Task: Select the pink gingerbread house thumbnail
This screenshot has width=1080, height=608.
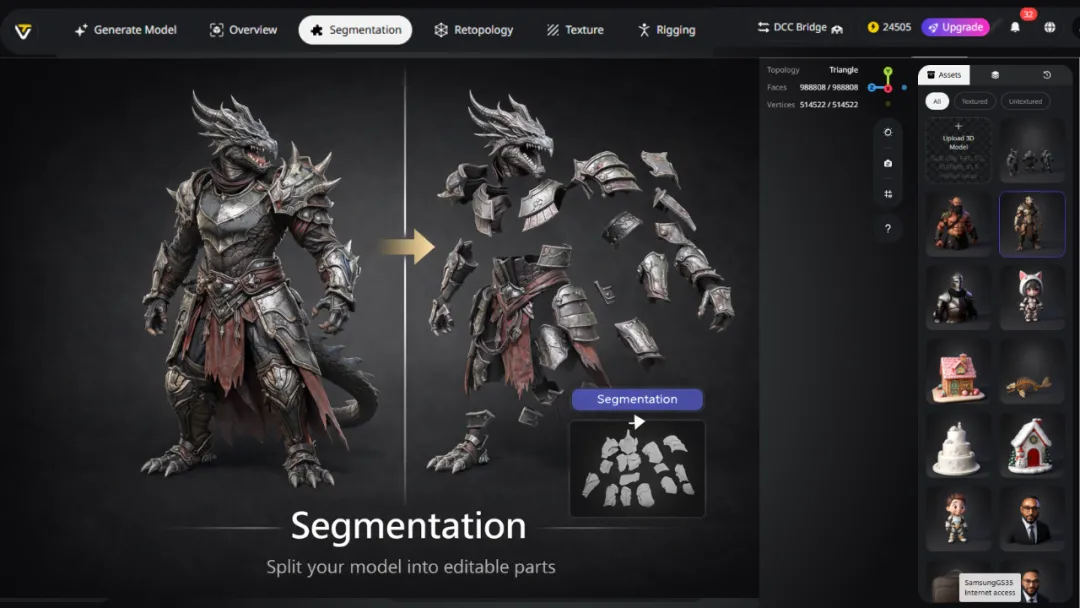Action: pyautogui.click(x=958, y=372)
